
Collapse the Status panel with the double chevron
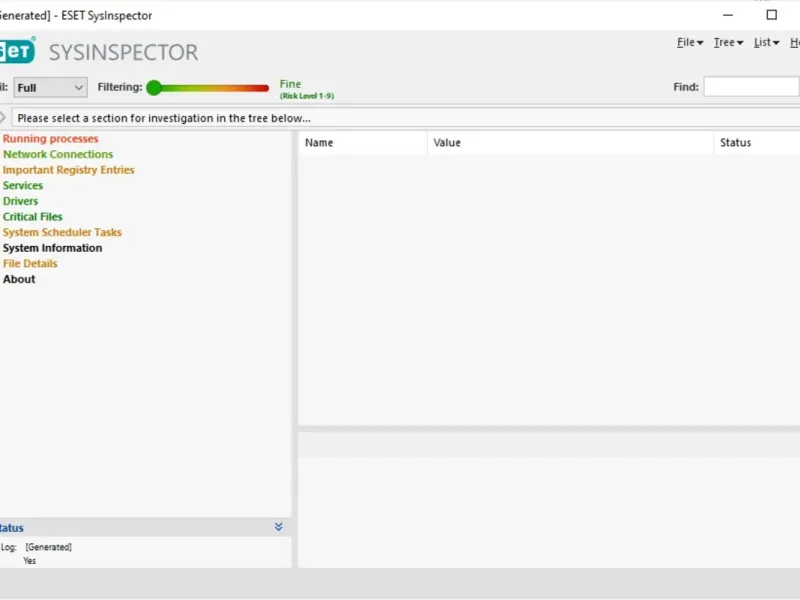(279, 527)
